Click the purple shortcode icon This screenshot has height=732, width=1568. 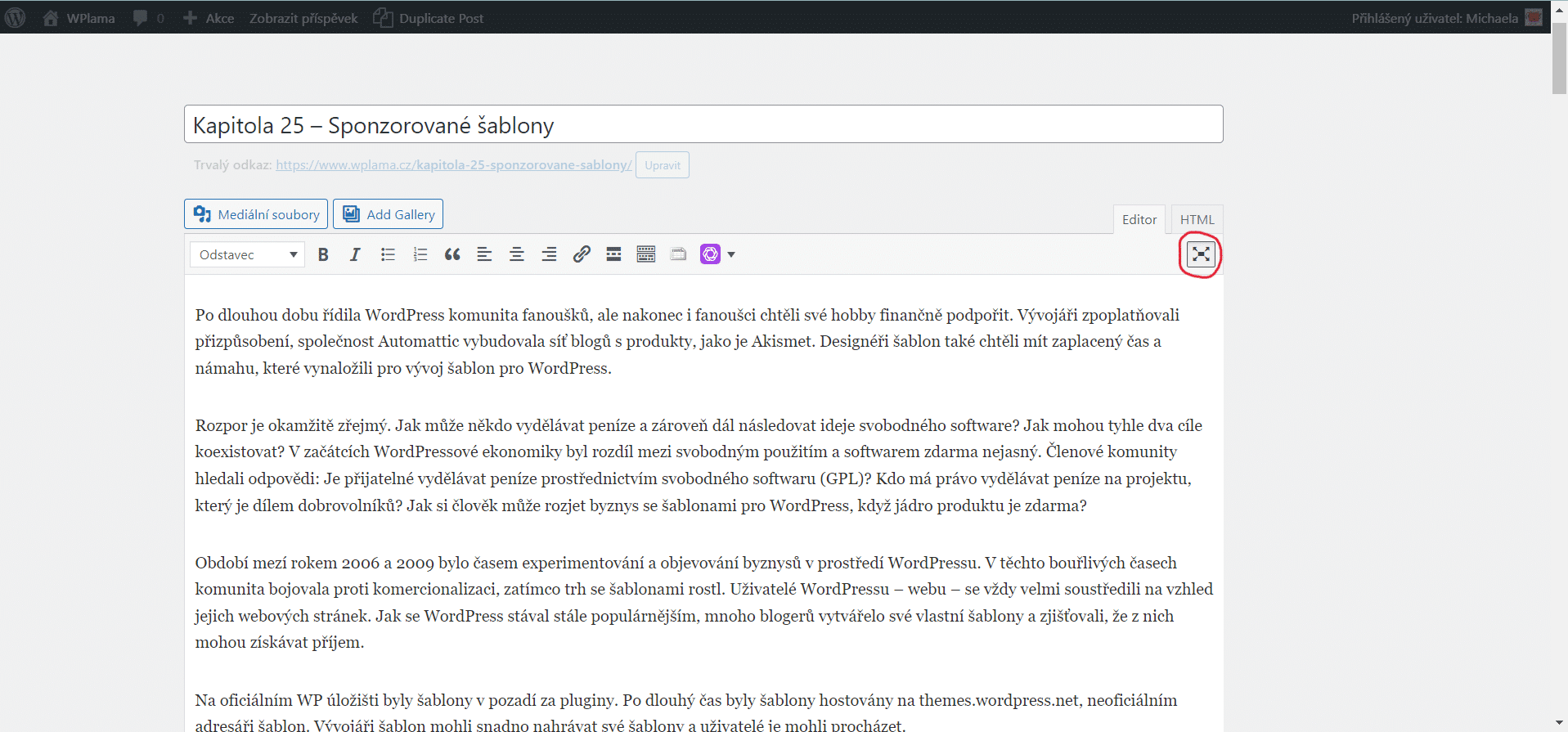(x=710, y=254)
